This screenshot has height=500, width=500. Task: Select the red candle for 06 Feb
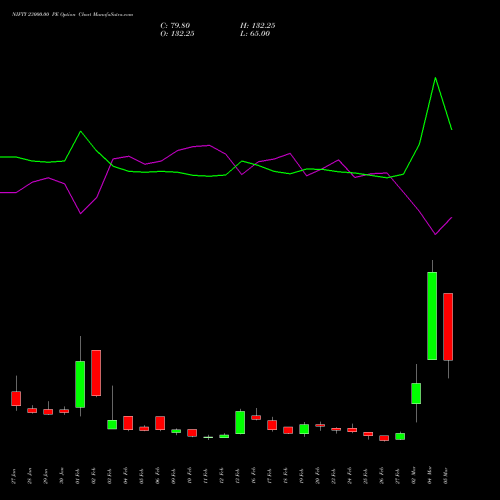coord(160,423)
